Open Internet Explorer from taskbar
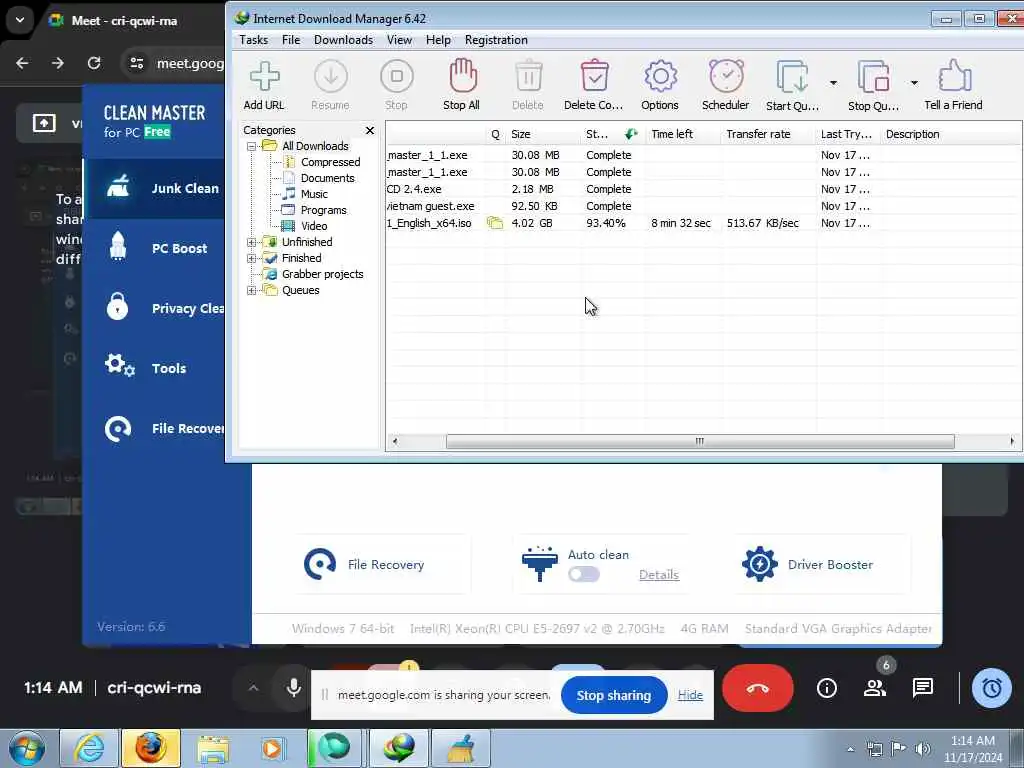This screenshot has height=768, width=1024. 88,748
